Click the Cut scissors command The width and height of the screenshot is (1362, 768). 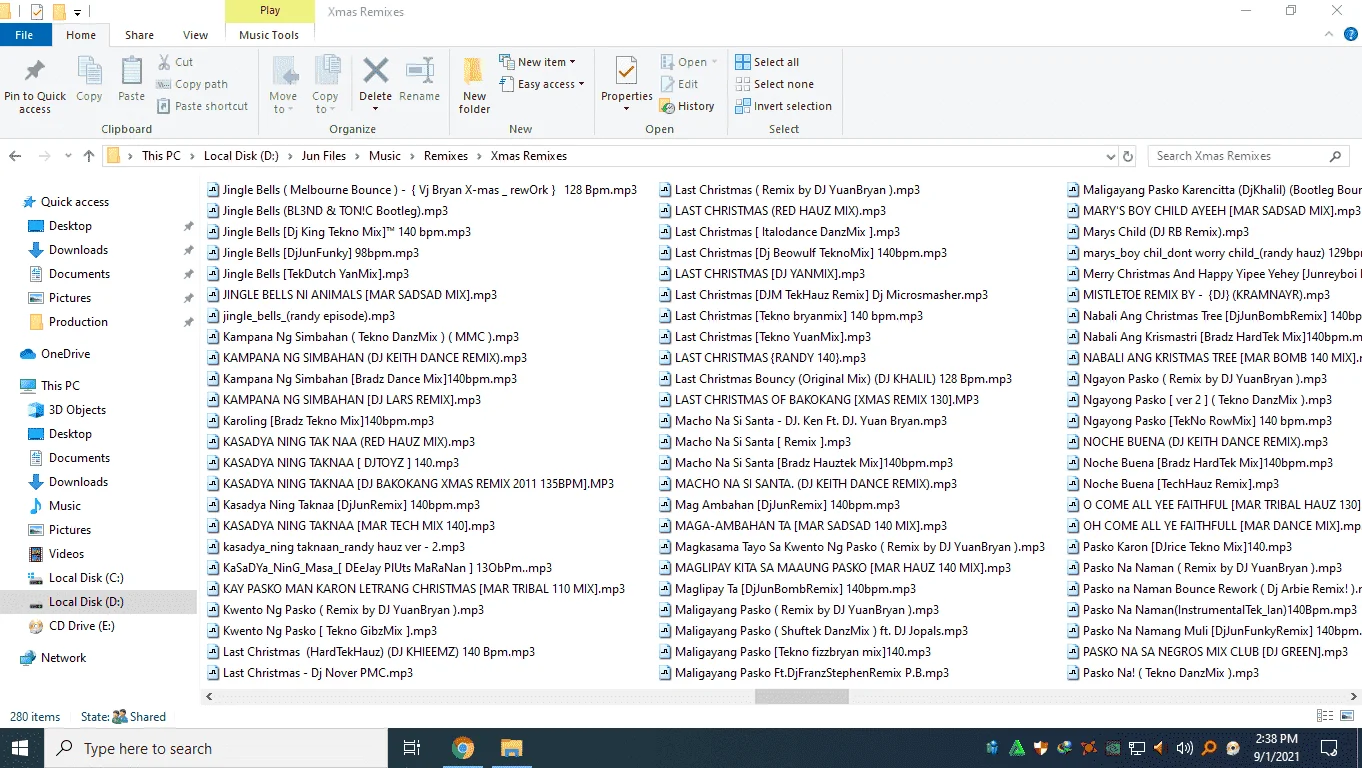[x=175, y=62]
